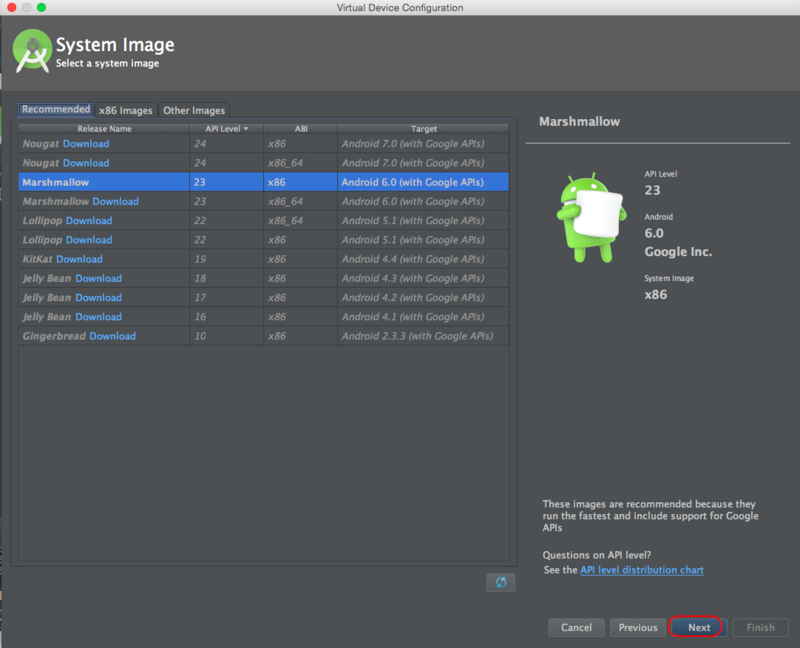Click the green zoom window button
The width and height of the screenshot is (800, 648).
(x=41, y=7)
